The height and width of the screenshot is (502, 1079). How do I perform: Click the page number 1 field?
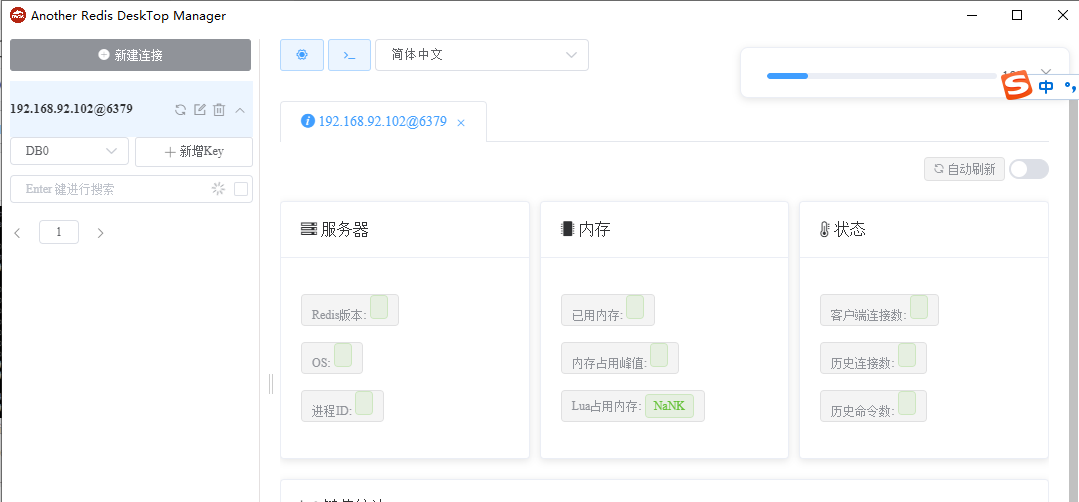pyautogui.click(x=58, y=232)
